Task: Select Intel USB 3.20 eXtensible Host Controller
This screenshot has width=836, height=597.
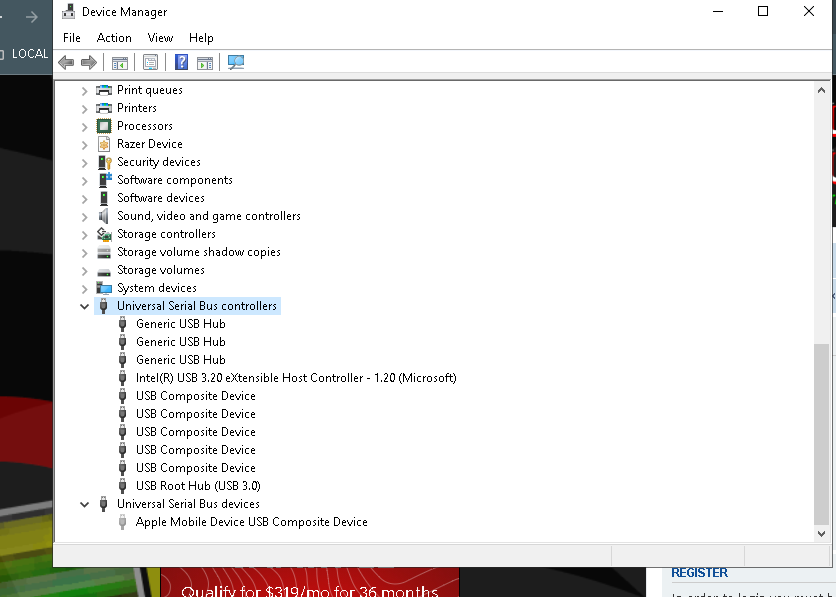Action: [x=295, y=378]
